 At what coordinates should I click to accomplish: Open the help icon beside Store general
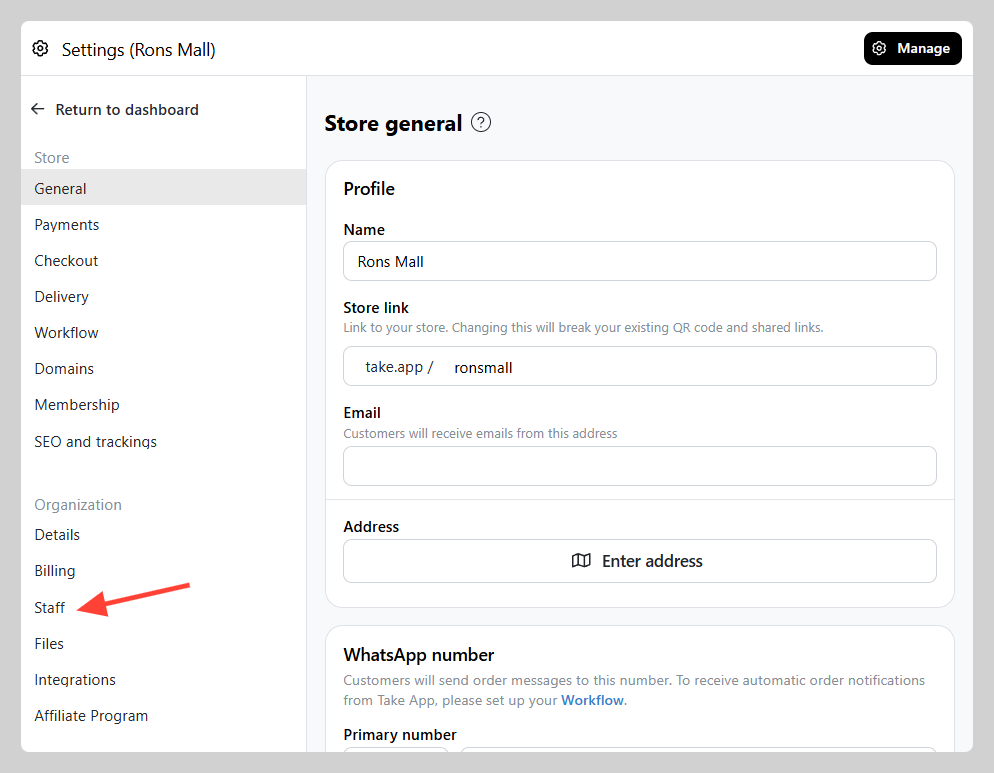481,122
